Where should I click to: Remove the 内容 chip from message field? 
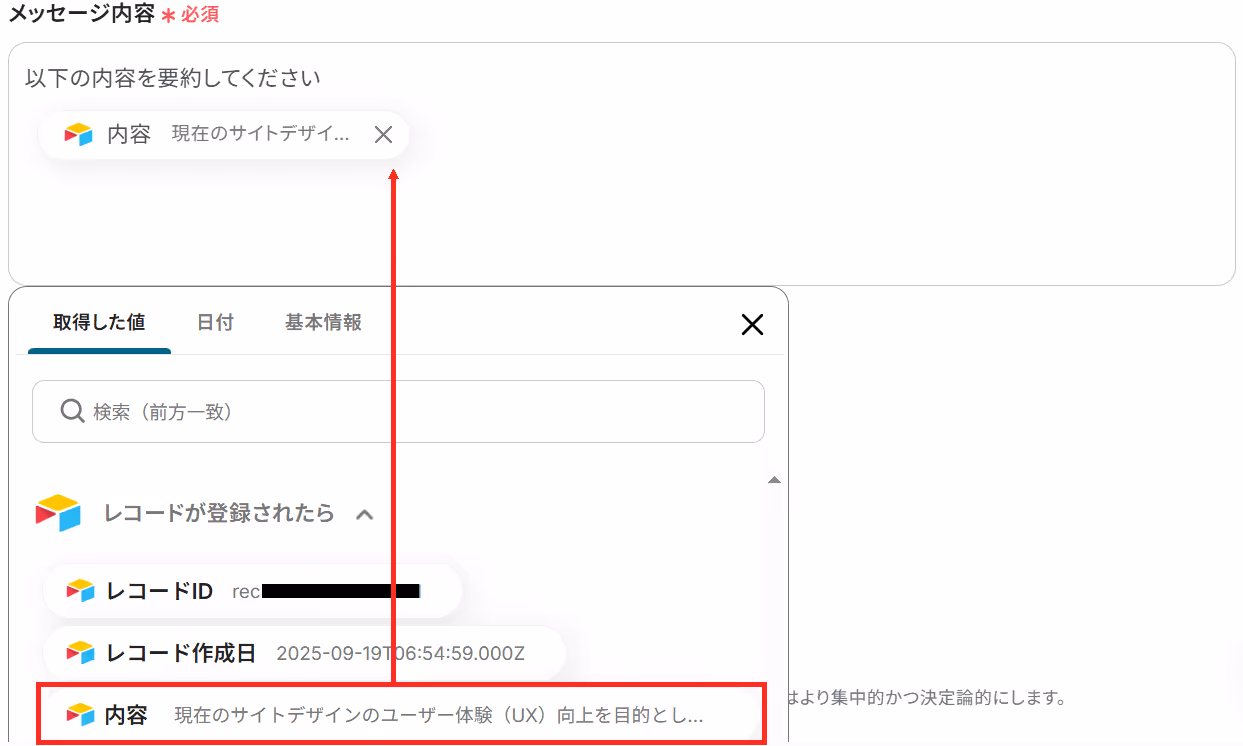383,135
